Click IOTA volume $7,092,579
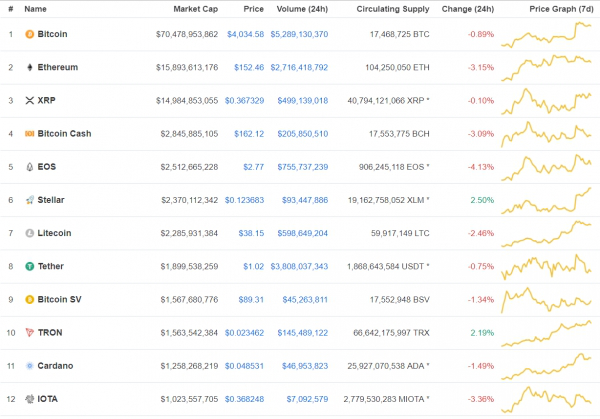The image size is (600, 419). (307, 399)
